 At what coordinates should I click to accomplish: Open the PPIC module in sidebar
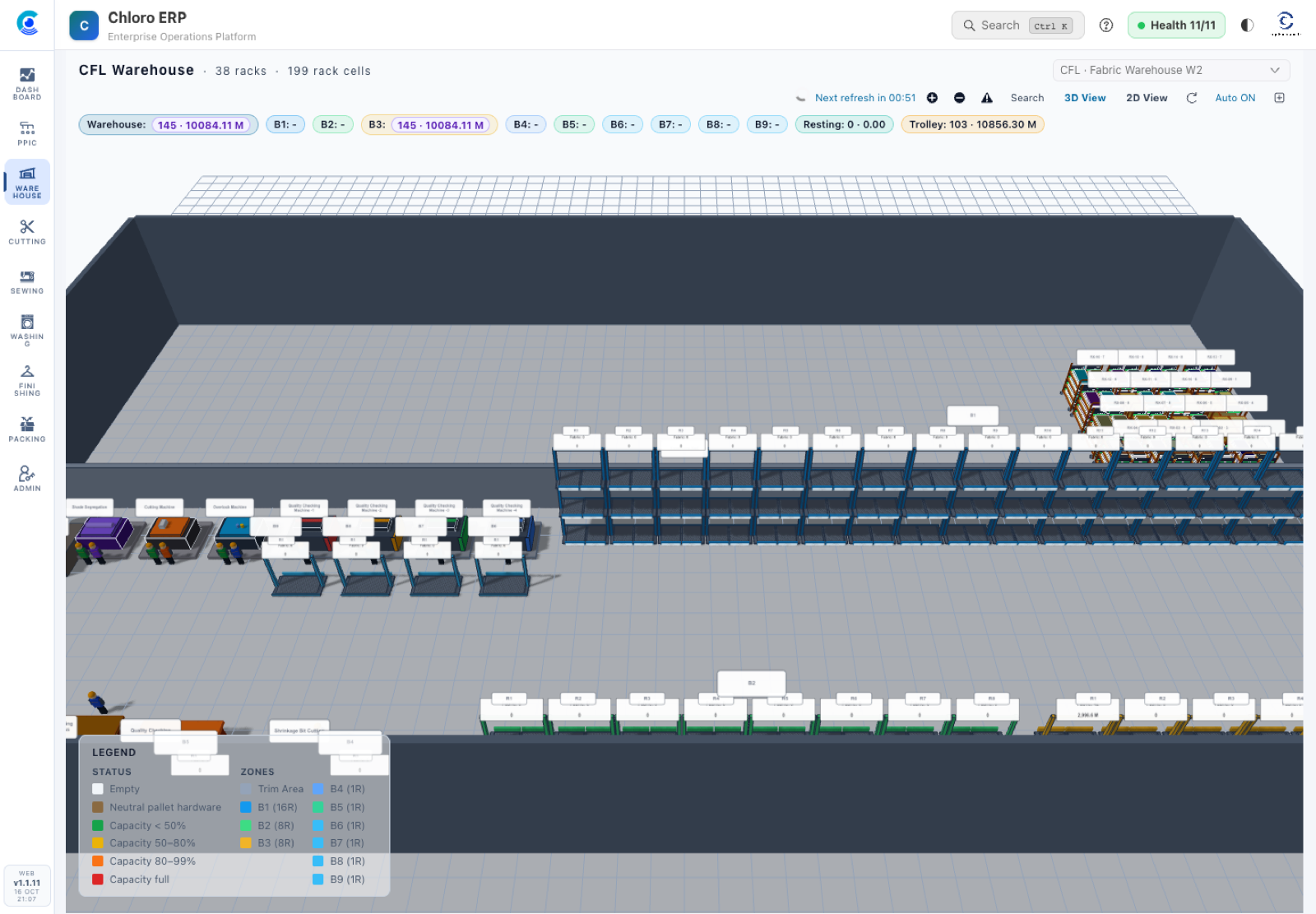pos(27,133)
